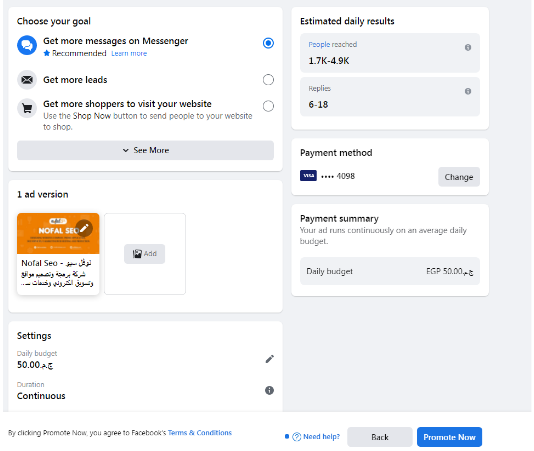Show info about People reached

468,47
